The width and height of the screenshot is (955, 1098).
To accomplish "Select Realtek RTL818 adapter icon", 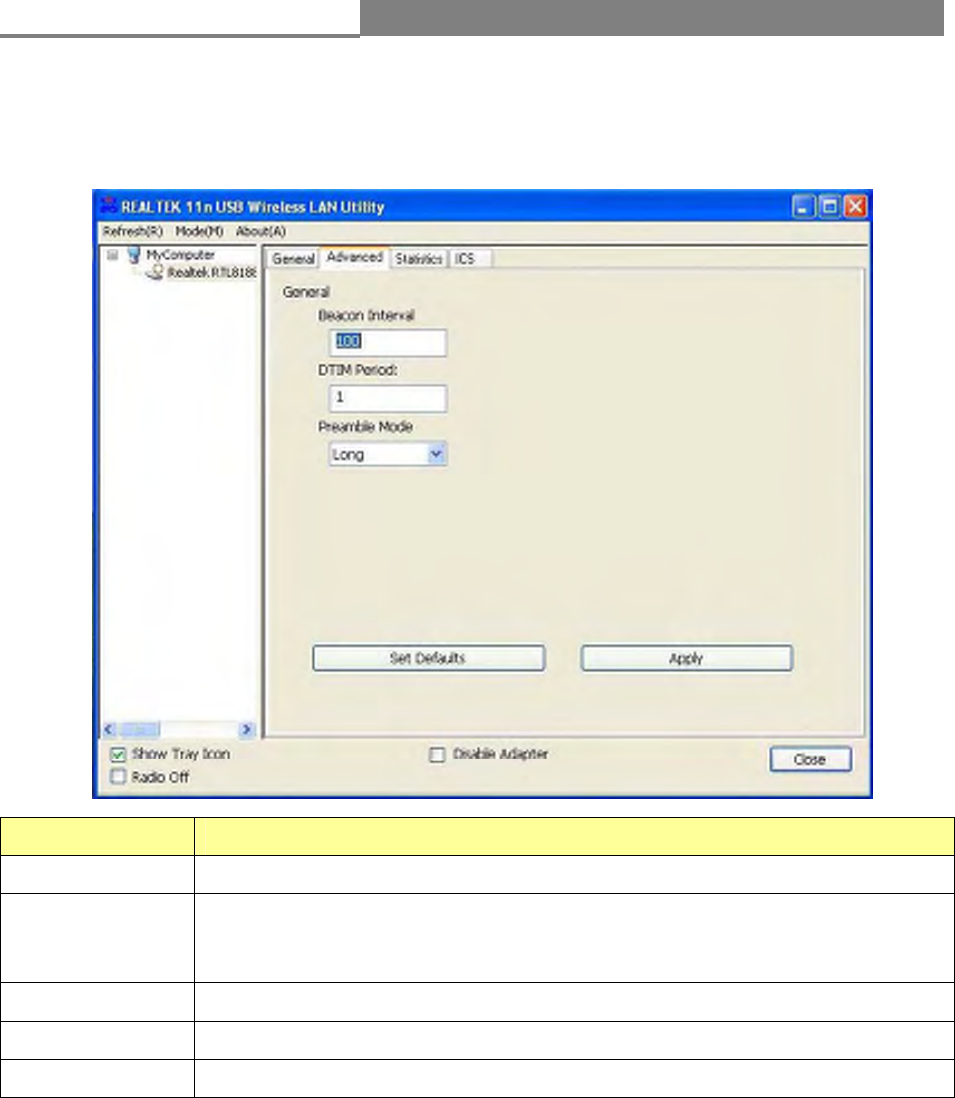I will pyautogui.click(x=155, y=272).
